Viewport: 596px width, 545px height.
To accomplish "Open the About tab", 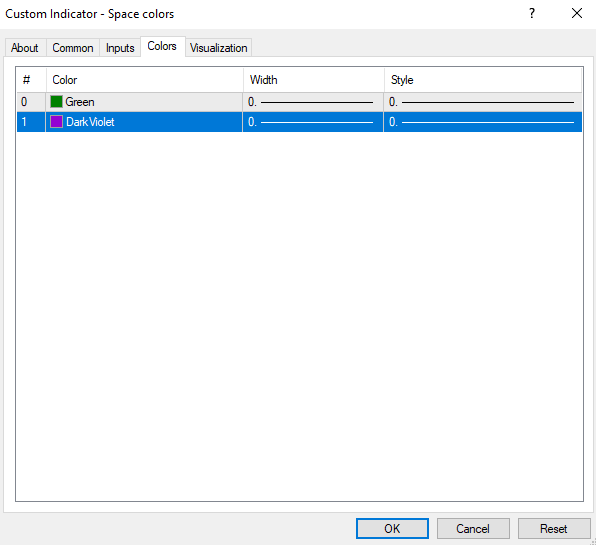I will 25,48.
